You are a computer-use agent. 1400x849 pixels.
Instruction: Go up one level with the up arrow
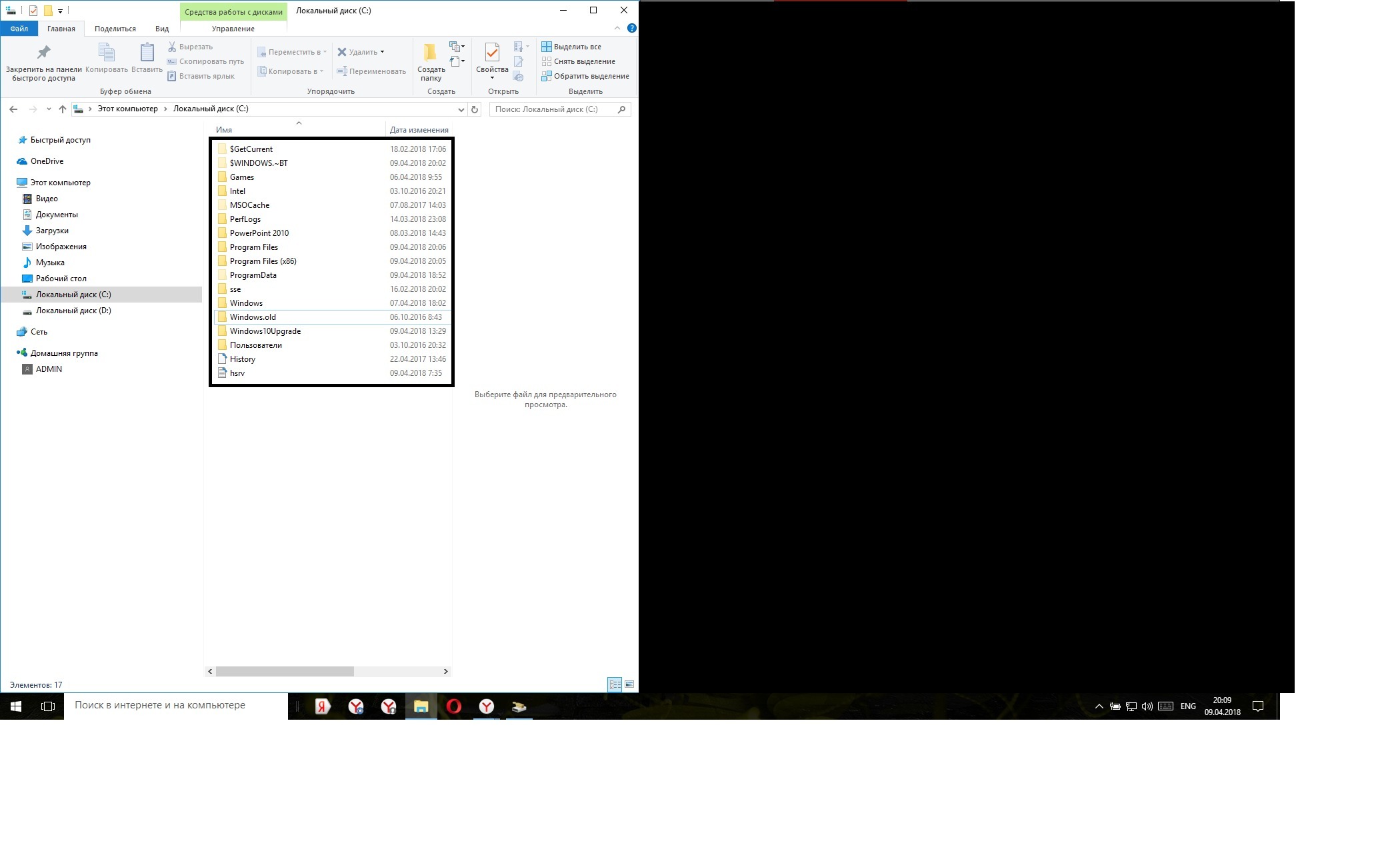point(63,109)
